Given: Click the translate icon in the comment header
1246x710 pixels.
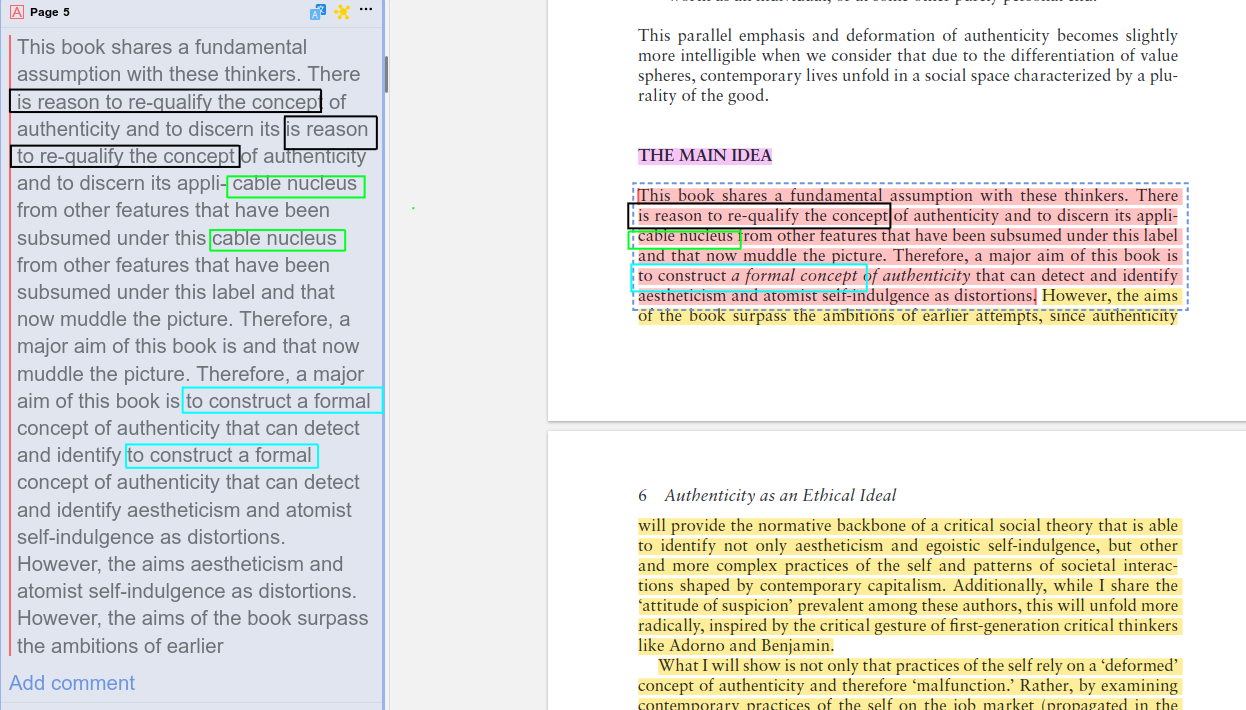Looking at the screenshot, I should click(318, 12).
